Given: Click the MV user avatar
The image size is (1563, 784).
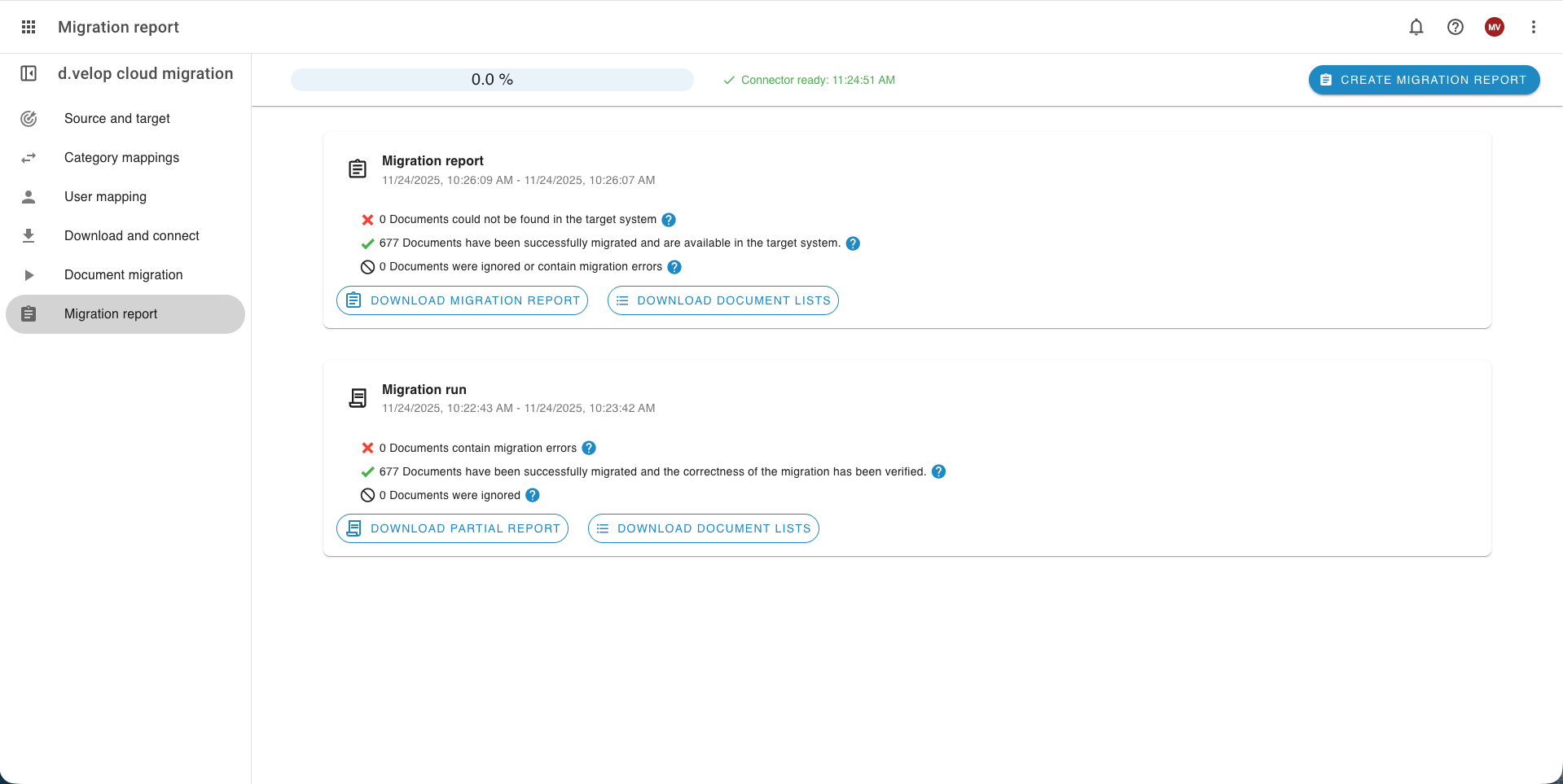Looking at the screenshot, I should pos(1495,27).
